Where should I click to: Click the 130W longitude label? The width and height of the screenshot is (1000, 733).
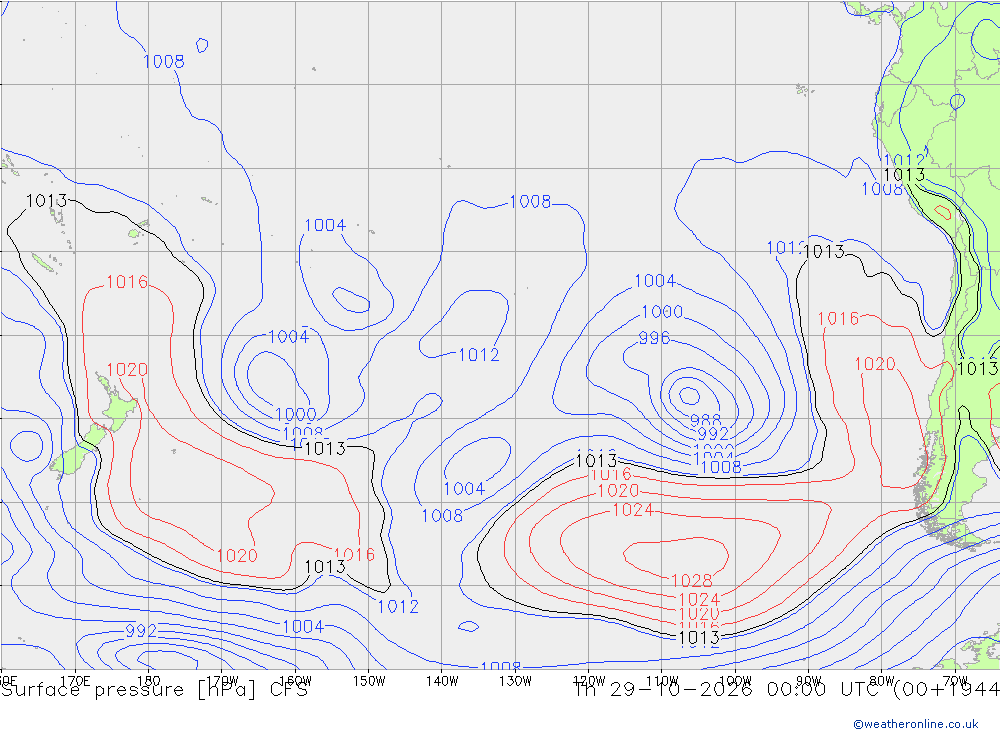[515, 681]
